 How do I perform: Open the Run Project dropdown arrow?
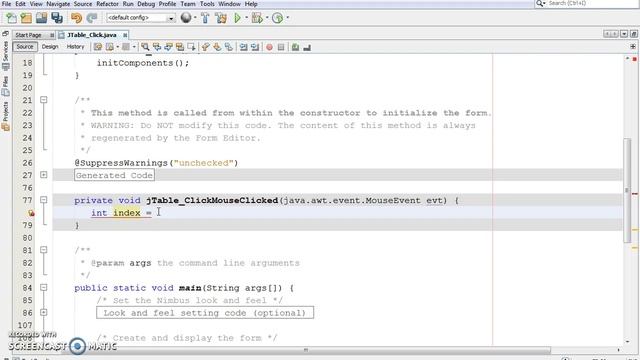246,18
